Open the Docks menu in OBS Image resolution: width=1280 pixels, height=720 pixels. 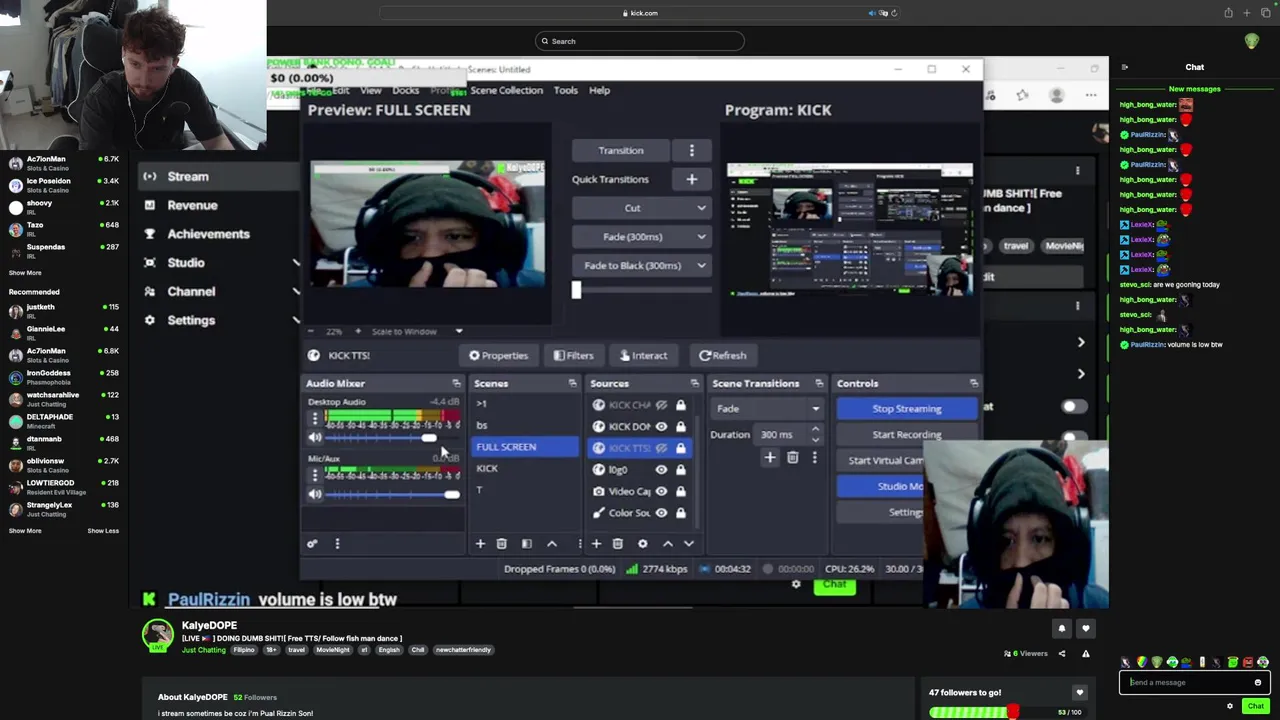[x=405, y=90]
